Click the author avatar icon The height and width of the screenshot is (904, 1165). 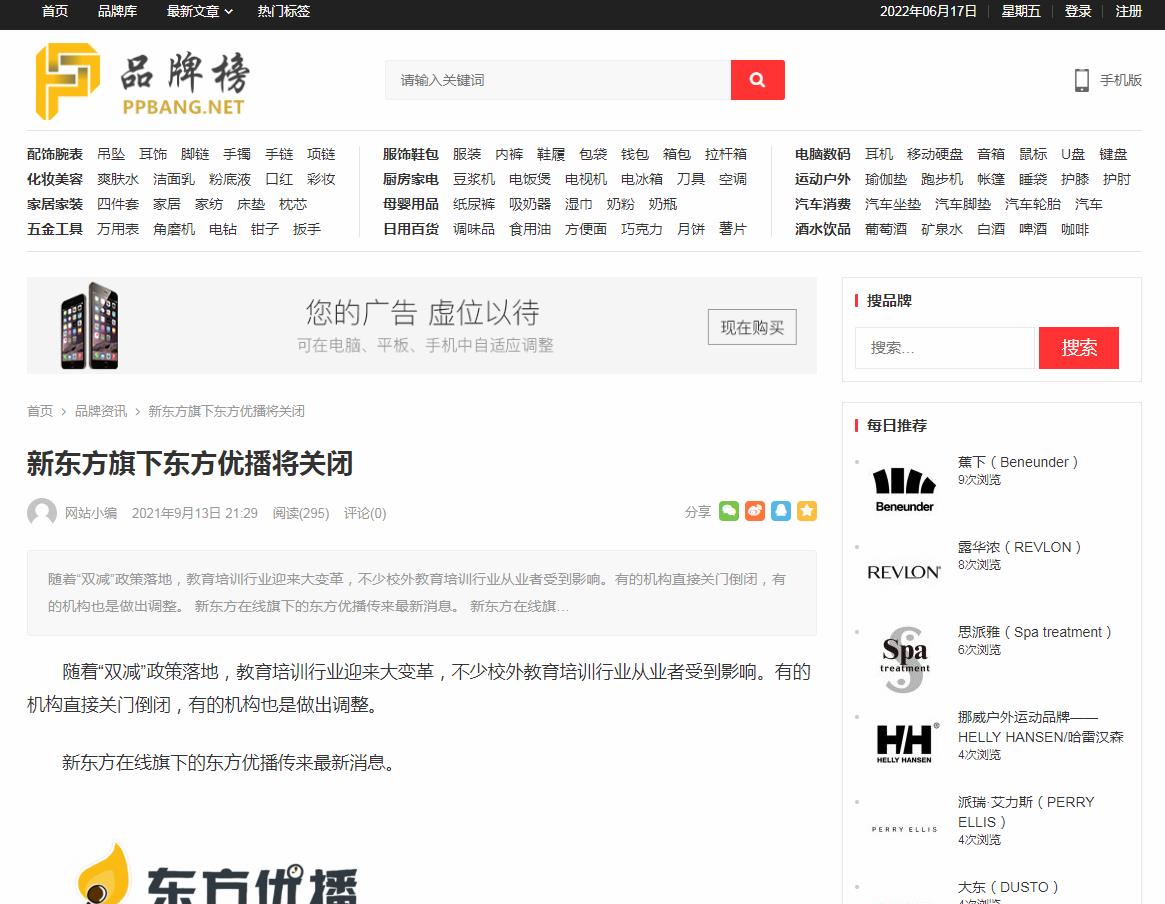point(42,513)
